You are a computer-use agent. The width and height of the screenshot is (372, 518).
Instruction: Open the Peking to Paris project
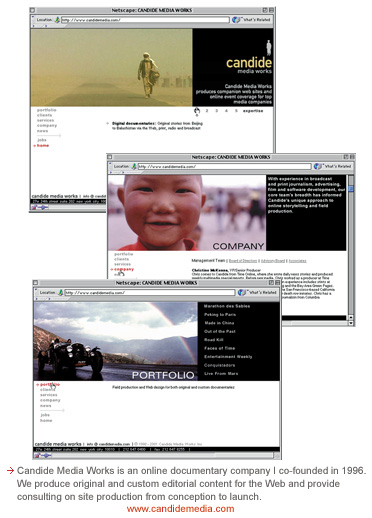(220, 314)
